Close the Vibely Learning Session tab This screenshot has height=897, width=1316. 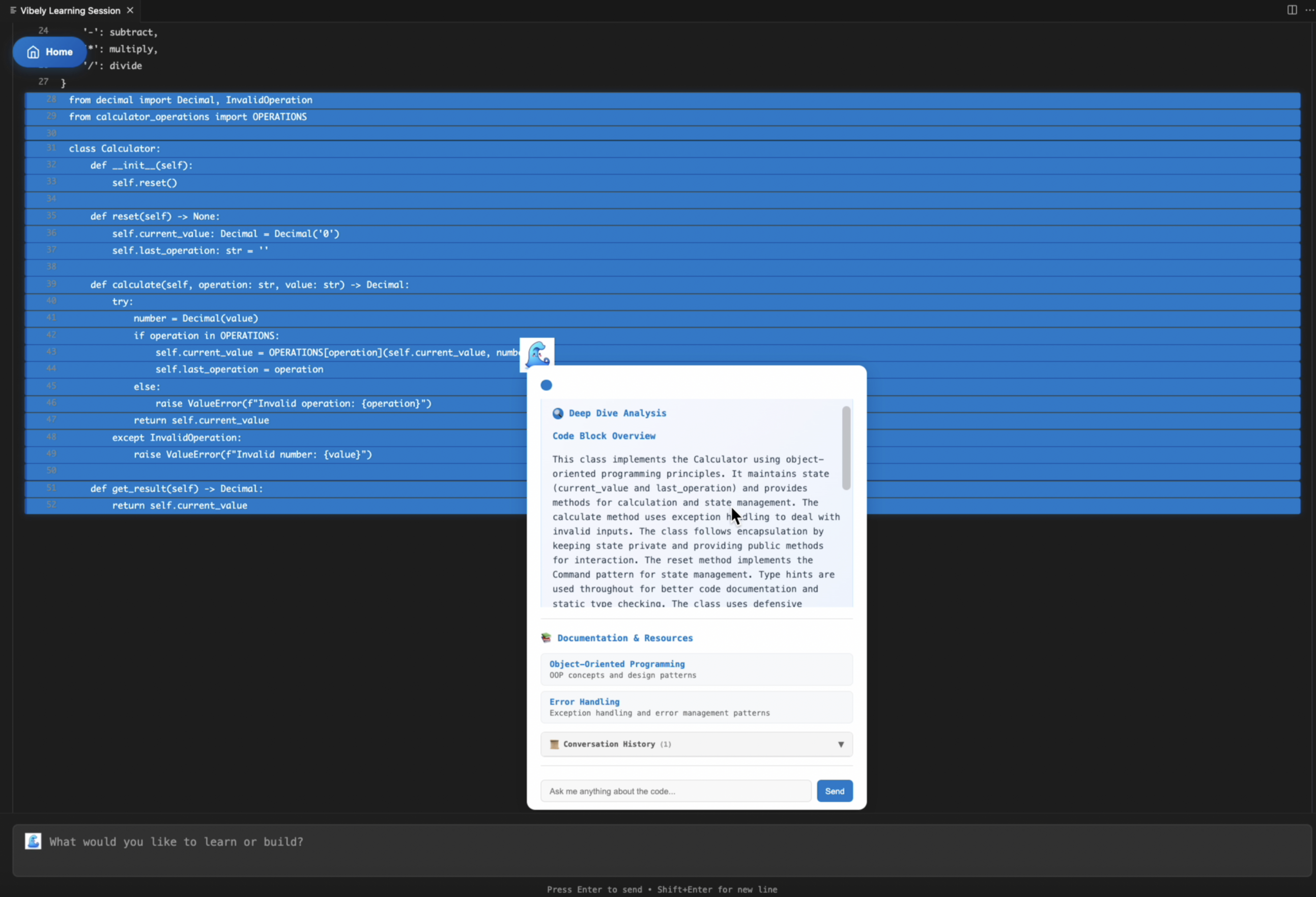[130, 10]
